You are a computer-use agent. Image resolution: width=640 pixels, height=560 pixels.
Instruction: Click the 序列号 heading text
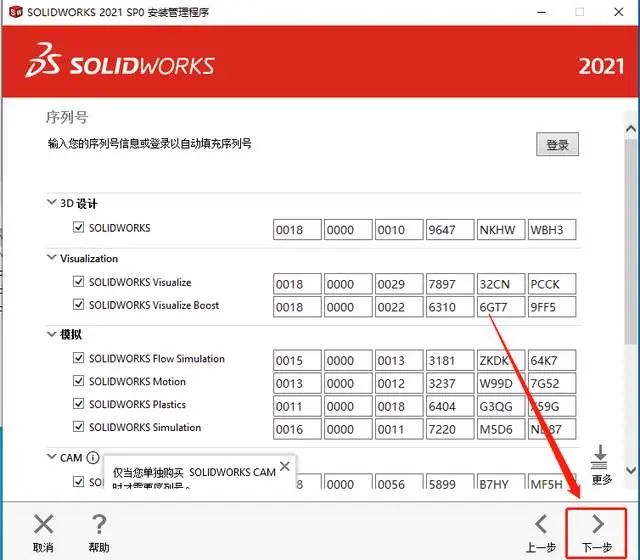point(67,117)
